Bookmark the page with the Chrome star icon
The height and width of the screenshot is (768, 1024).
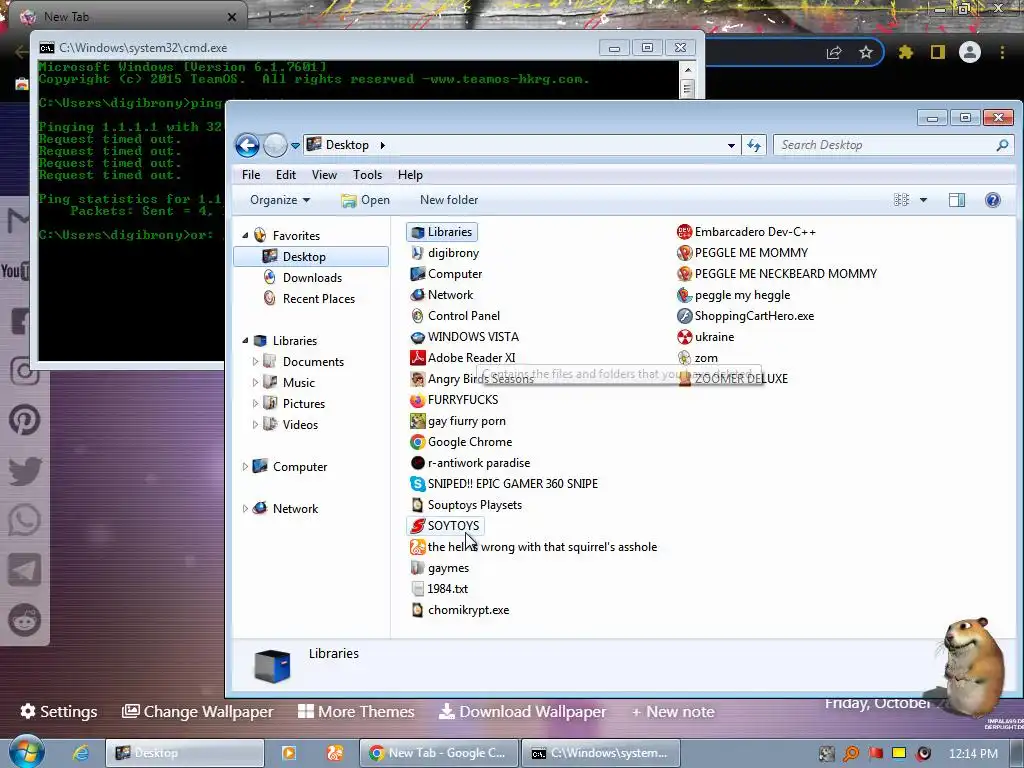tap(866, 52)
